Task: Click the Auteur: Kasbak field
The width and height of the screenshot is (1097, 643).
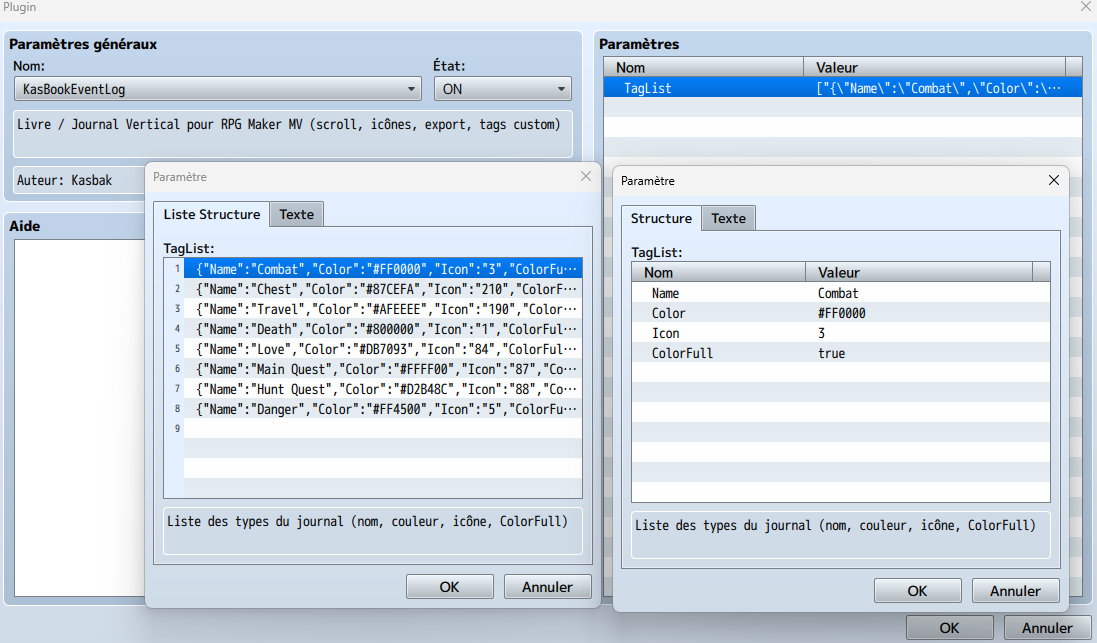Action: (x=80, y=180)
